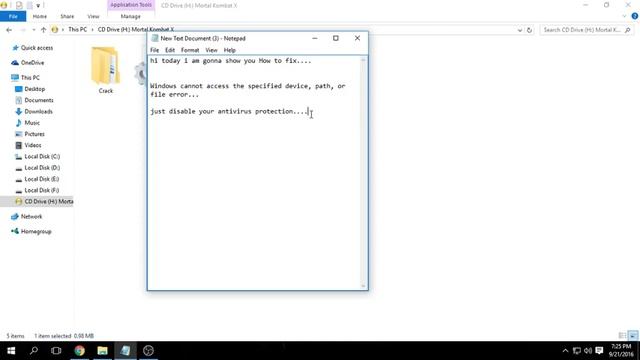The width and height of the screenshot is (640, 360).
Task: Show hidden system tray icons
Action: point(565,351)
